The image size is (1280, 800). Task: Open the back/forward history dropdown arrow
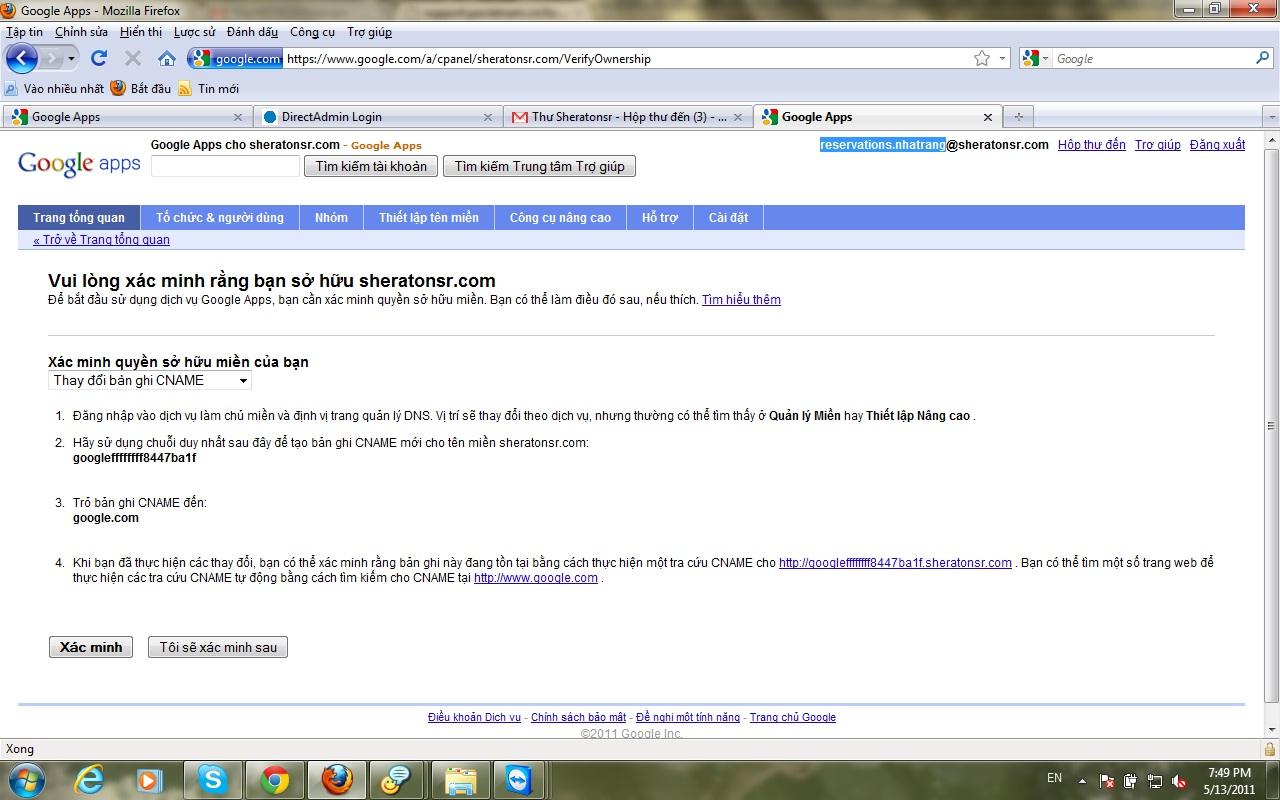[x=71, y=59]
